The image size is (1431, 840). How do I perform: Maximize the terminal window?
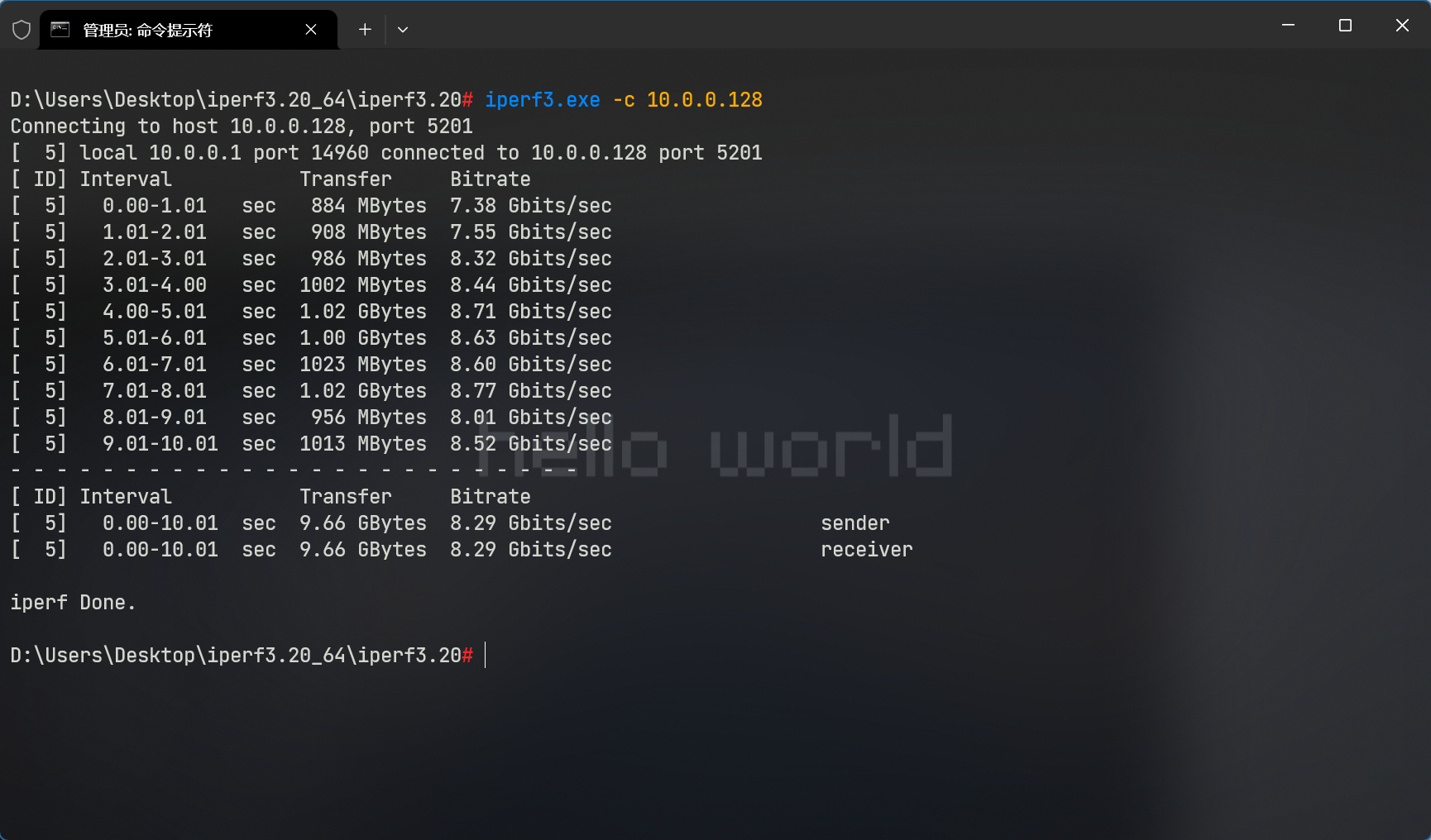tap(1345, 26)
